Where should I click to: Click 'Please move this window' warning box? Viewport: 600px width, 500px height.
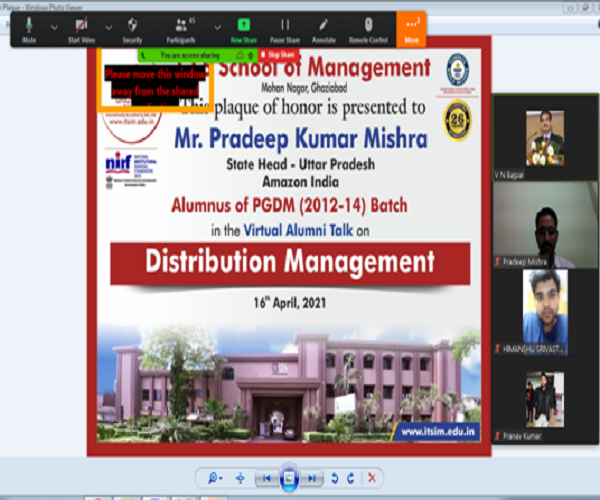(x=155, y=81)
